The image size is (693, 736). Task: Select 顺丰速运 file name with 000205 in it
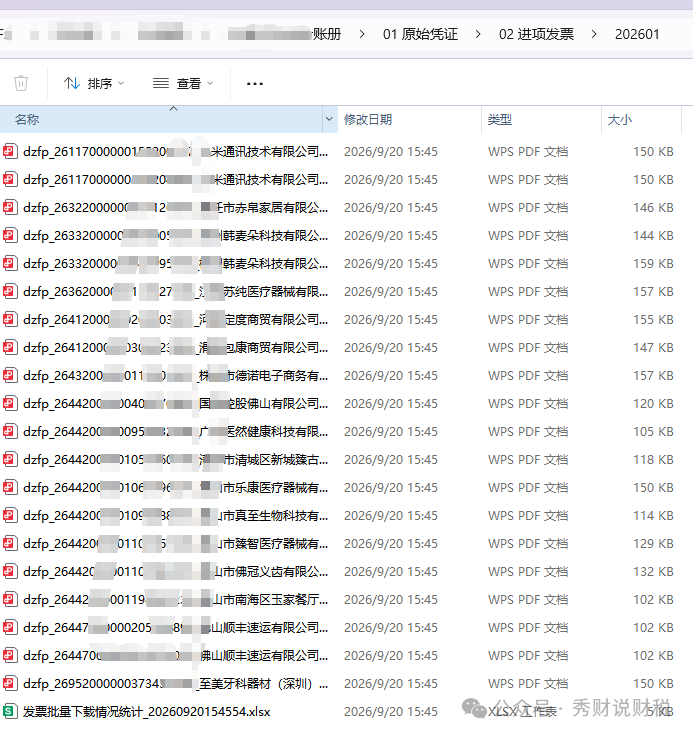point(176,628)
